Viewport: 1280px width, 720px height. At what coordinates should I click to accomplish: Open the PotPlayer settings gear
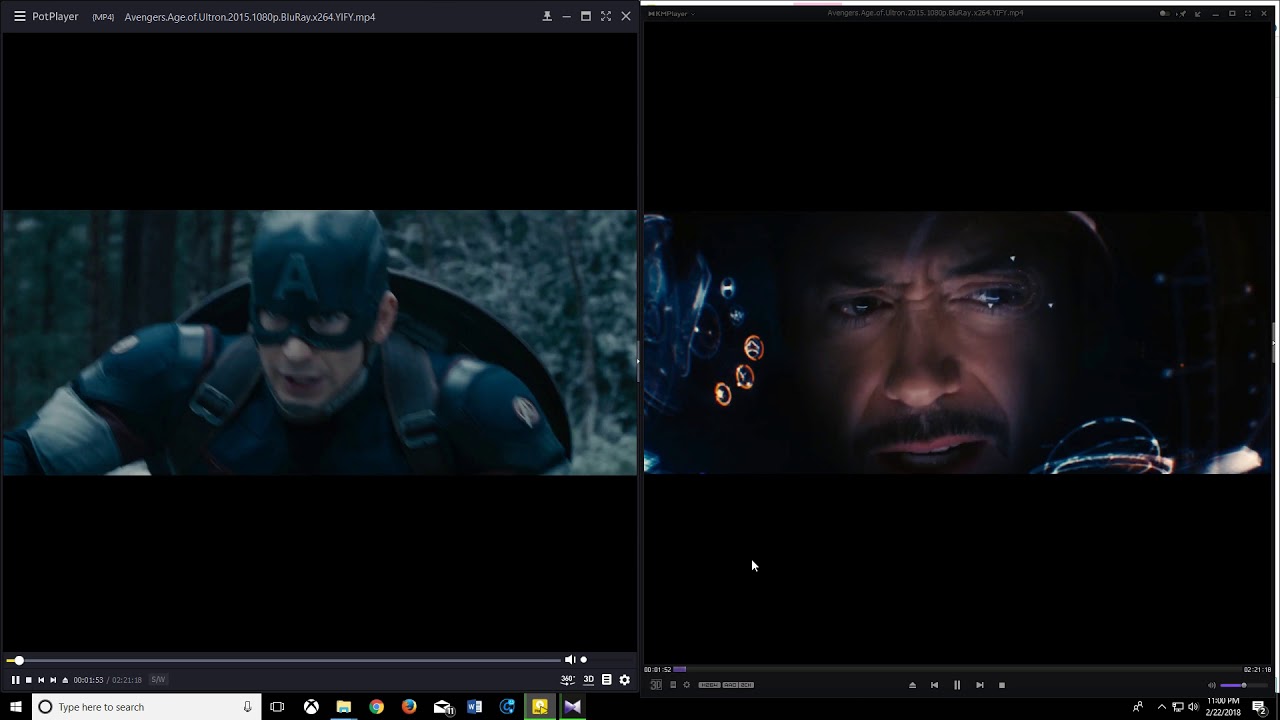click(x=625, y=680)
